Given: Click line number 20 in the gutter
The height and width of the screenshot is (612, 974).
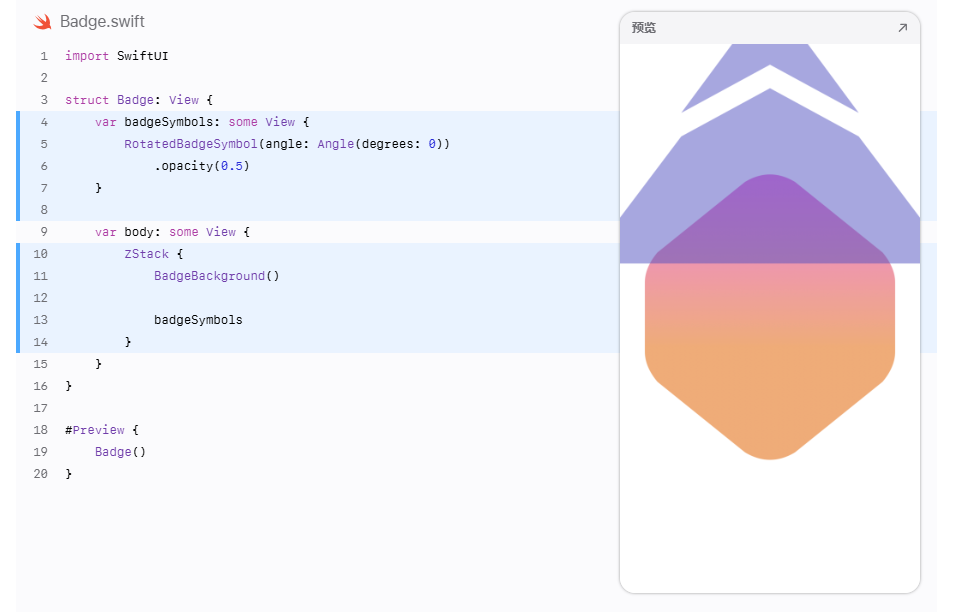Looking at the screenshot, I should [x=40, y=474].
